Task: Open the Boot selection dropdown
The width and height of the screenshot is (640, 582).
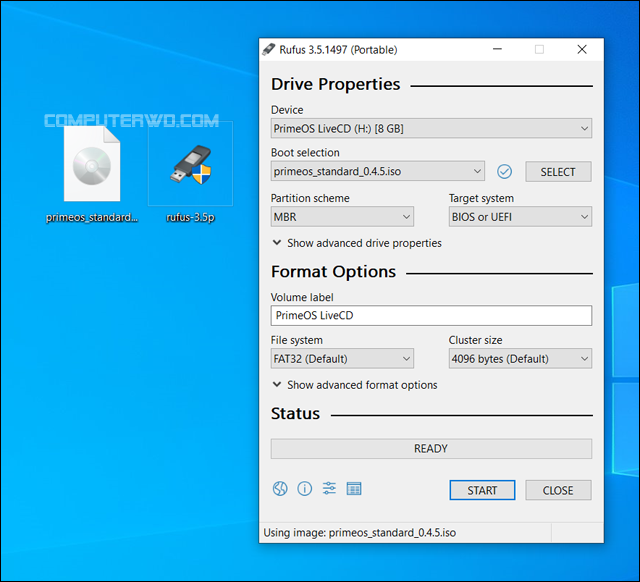Action: click(x=378, y=171)
